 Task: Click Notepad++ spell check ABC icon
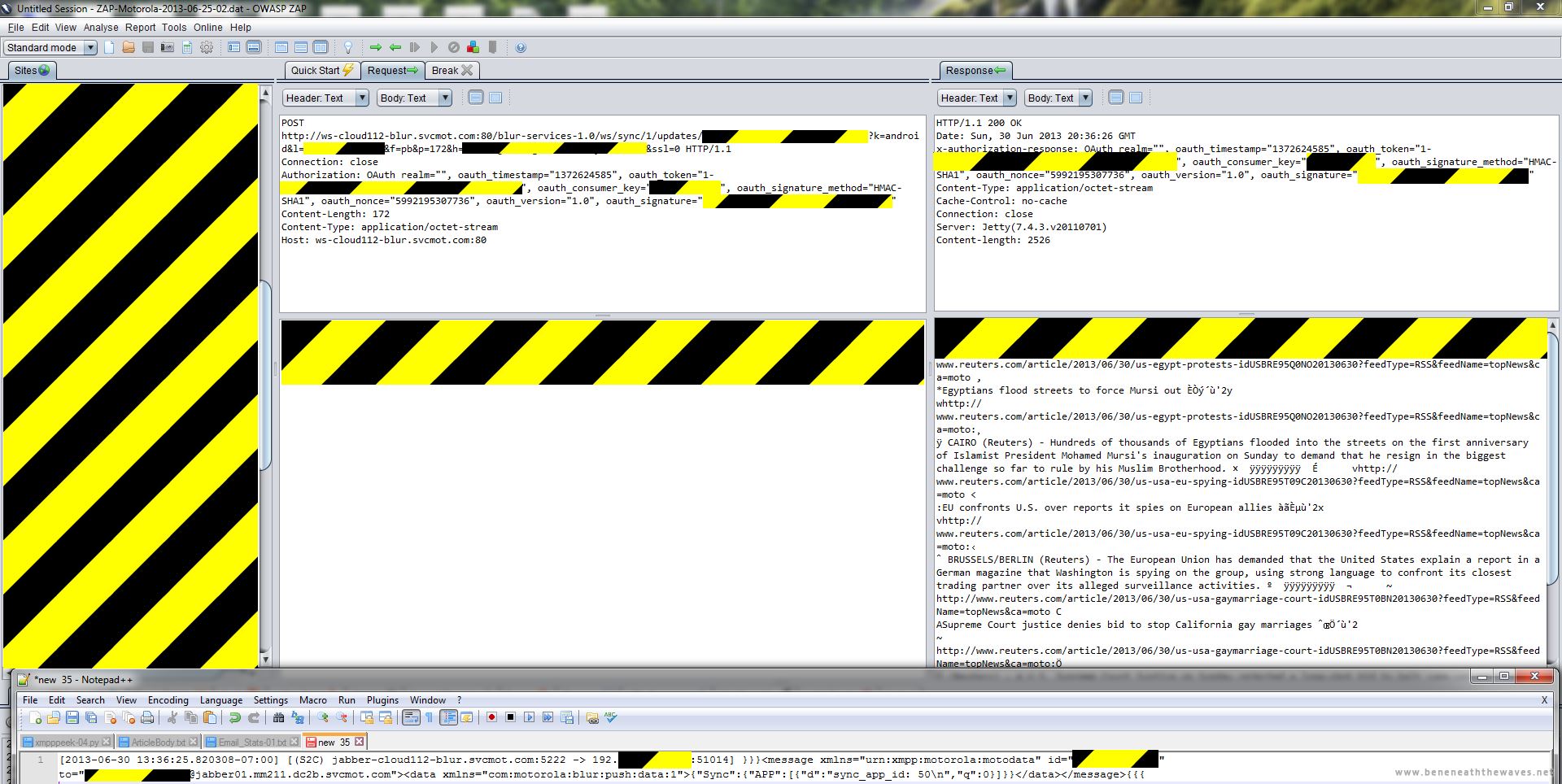[x=611, y=717]
